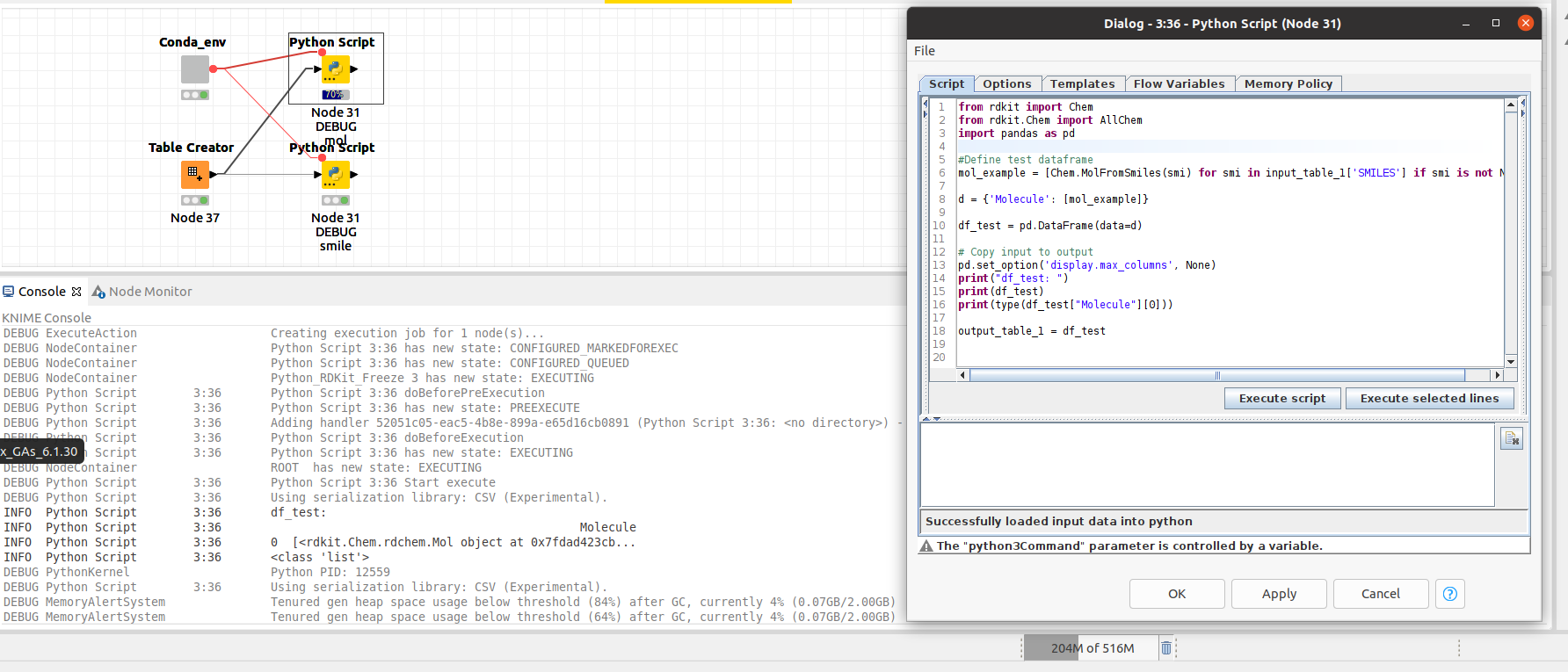The image size is (1568, 672).
Task: Close the Console view tab with X
Action: [x=76, y=292]
